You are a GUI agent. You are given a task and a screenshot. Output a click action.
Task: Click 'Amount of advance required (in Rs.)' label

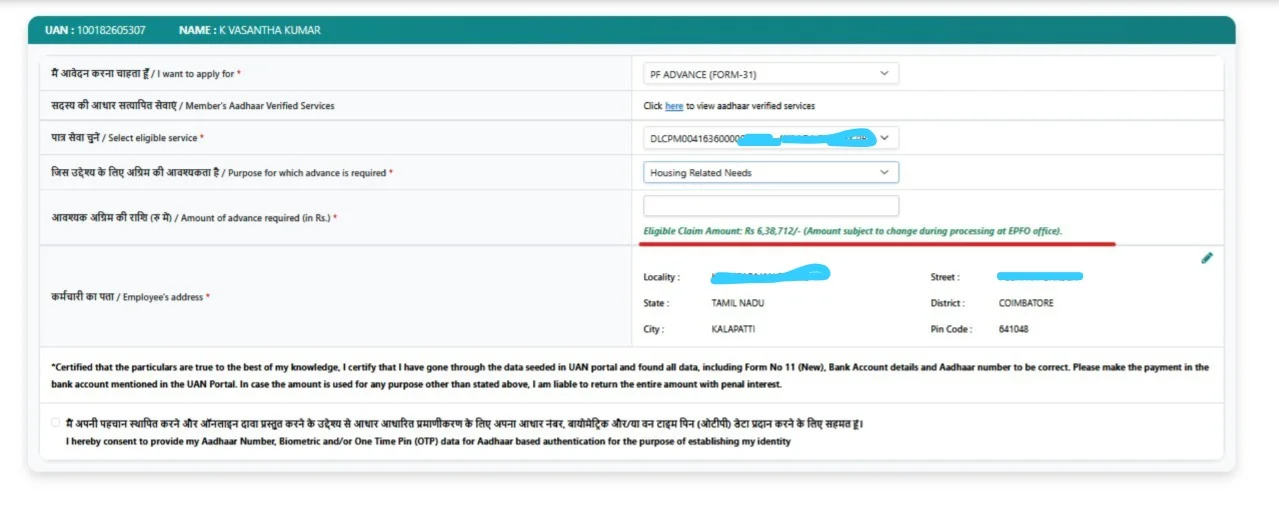click(195, 218)
